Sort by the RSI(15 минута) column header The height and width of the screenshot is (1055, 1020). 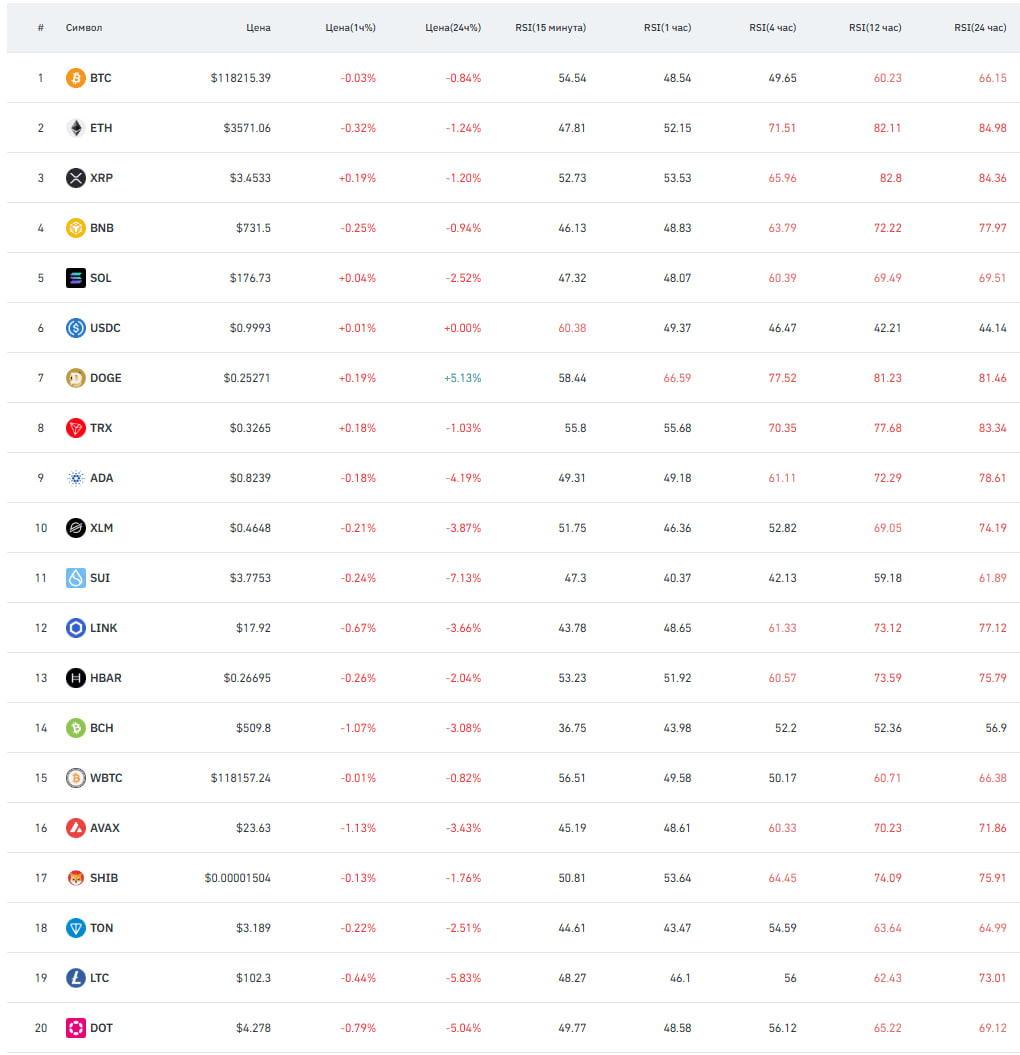550,28
